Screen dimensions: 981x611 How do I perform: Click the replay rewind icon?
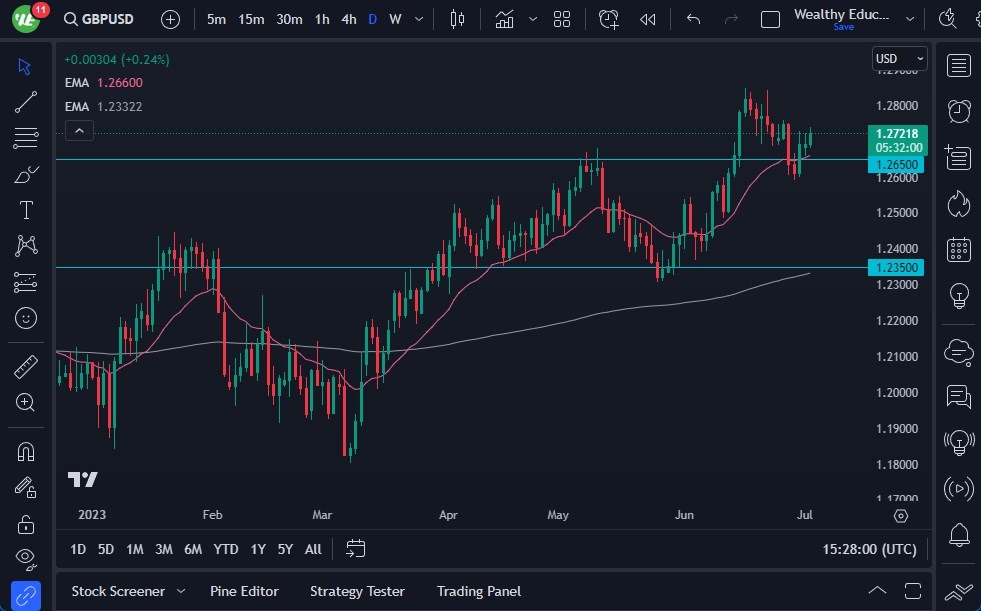648,19
